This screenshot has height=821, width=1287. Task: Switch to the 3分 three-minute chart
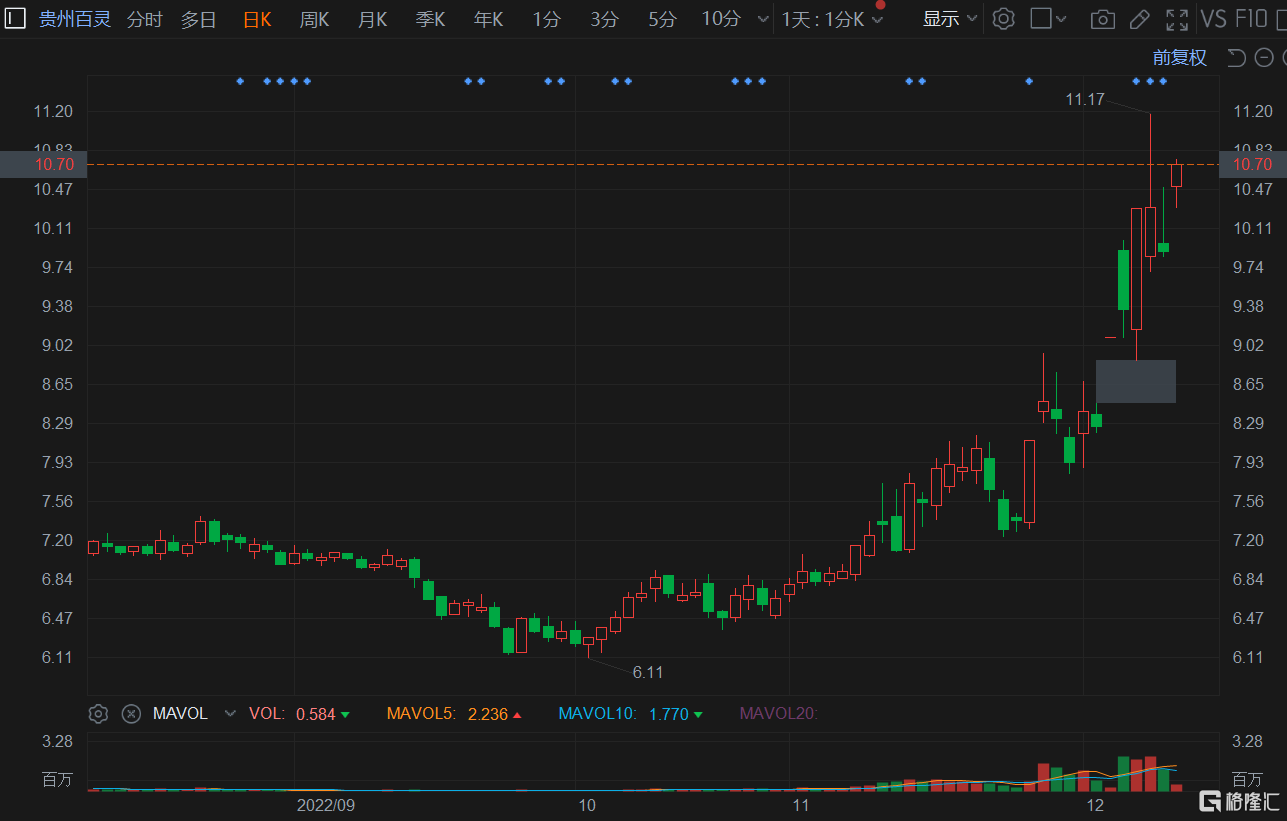pos(604,19)
